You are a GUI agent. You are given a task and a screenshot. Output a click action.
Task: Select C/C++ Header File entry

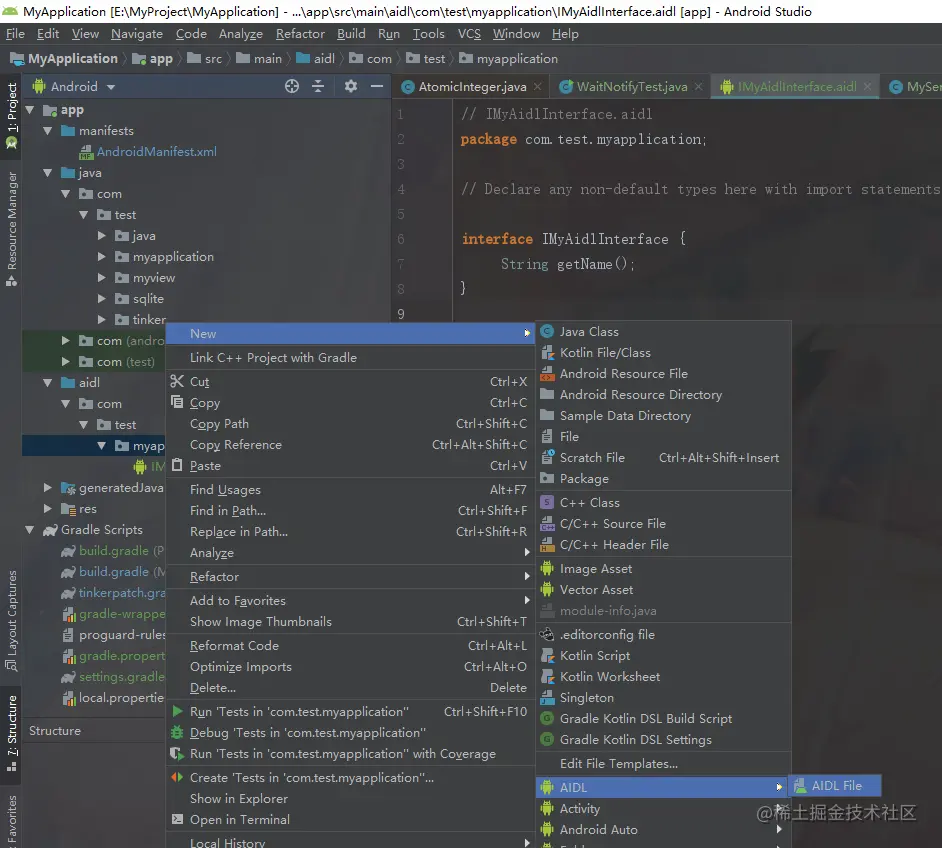pos(663,545)
